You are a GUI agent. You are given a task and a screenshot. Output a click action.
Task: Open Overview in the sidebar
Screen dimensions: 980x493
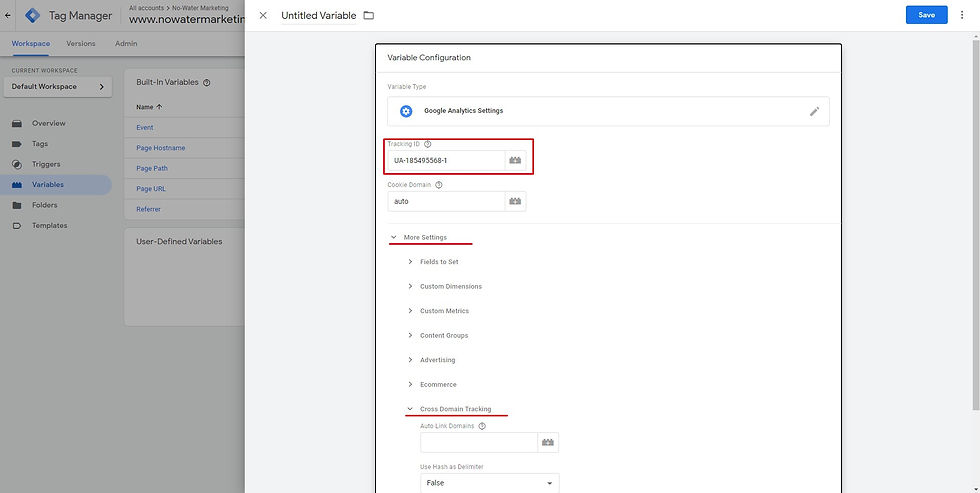pyautogui.click(x=49, y=123)
